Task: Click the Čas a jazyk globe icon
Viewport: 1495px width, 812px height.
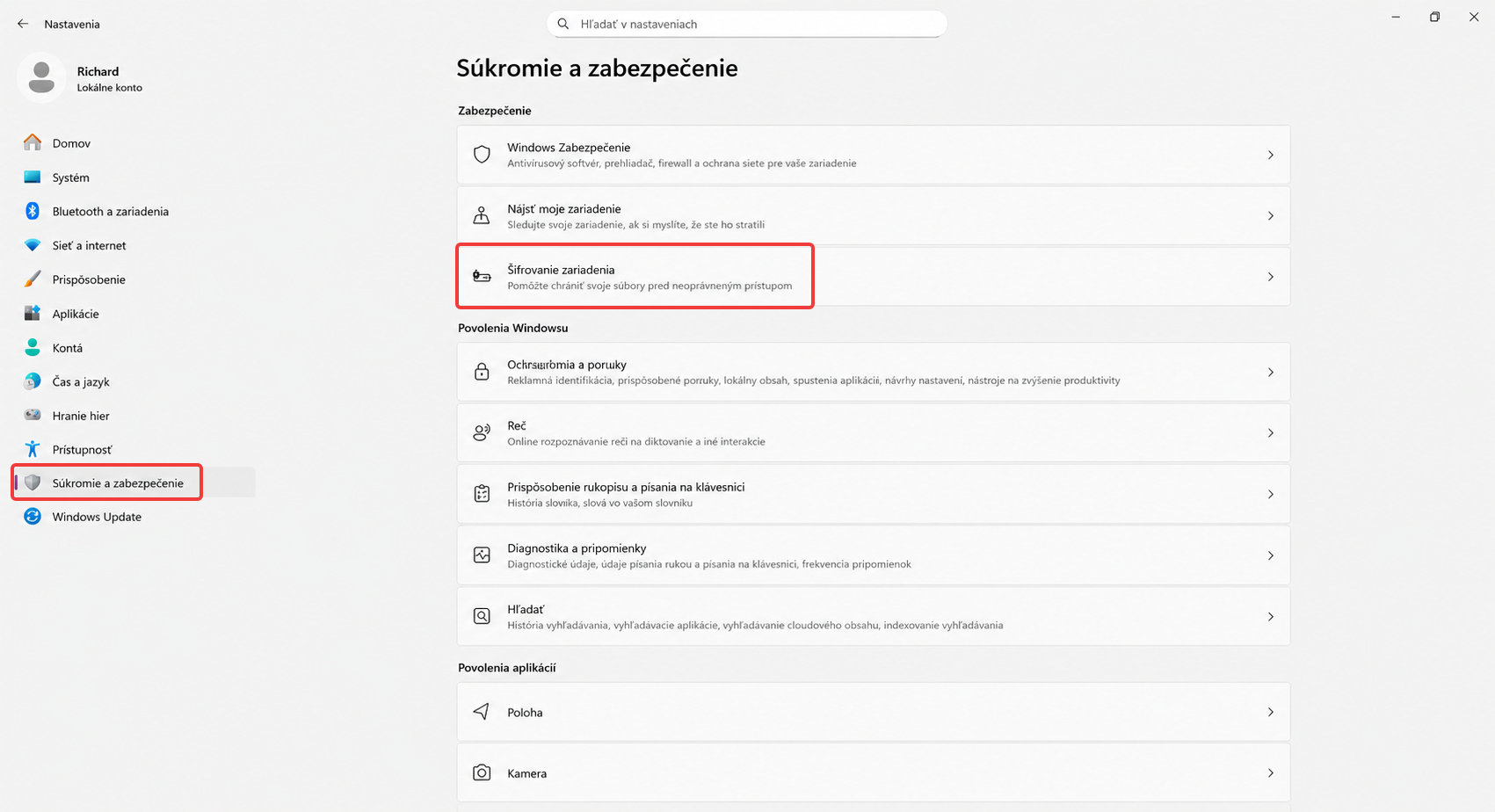Action: tap(33, 381)
